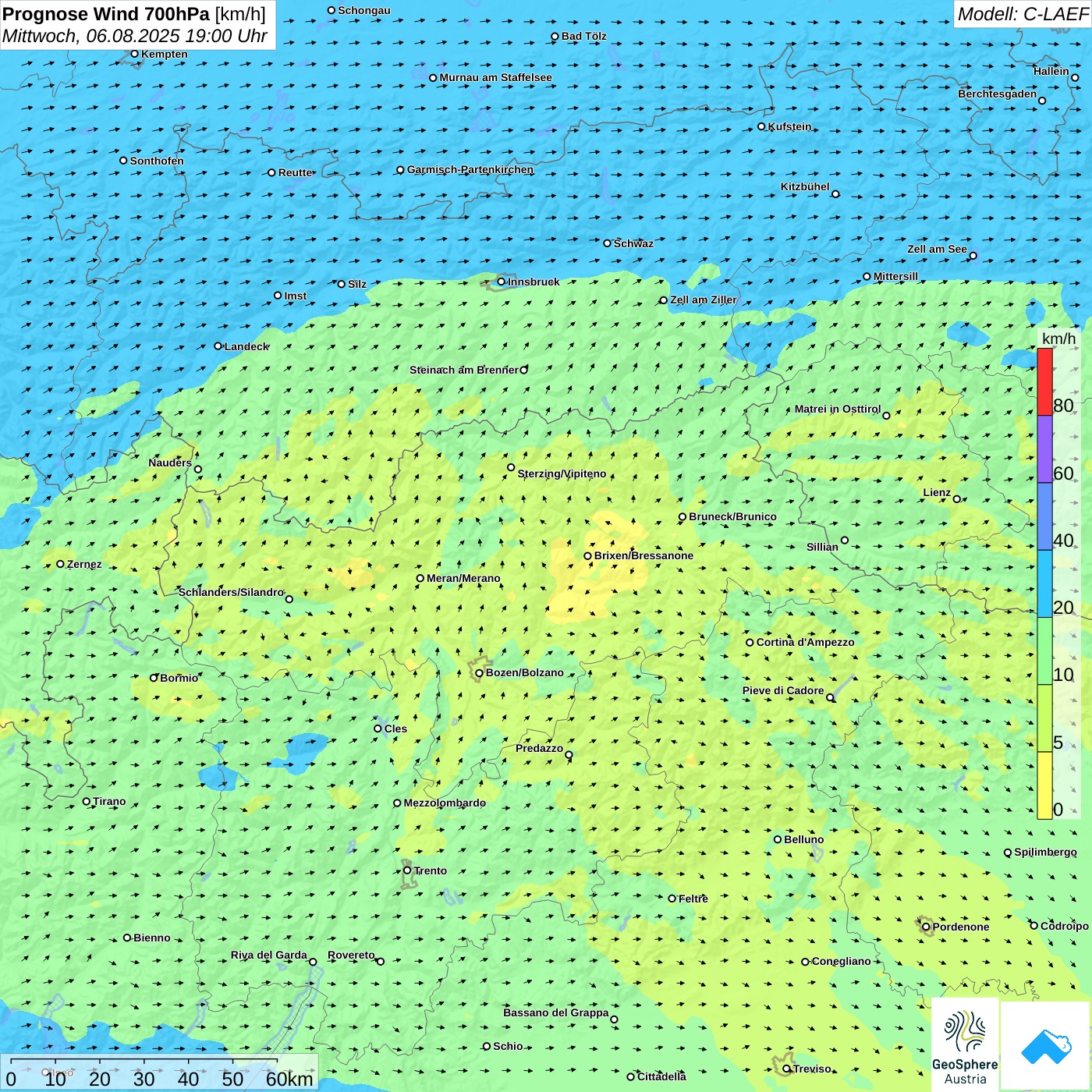
Task: Click the 'Zernez' label
Action: (x=84, y=564)
